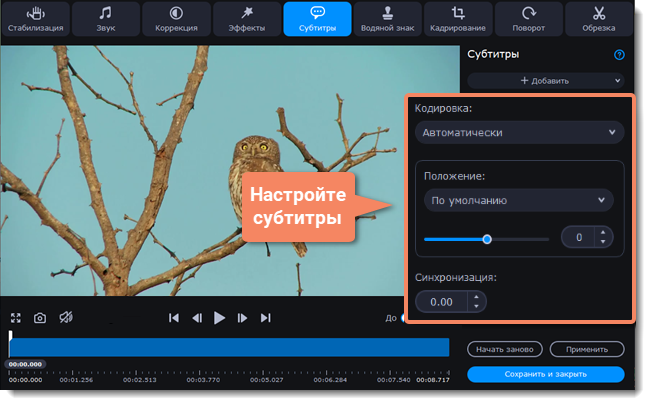The width and height of the screenshot is (651, 405).
Task: Take a snapshot with camera icon
Action: [40, 318]
